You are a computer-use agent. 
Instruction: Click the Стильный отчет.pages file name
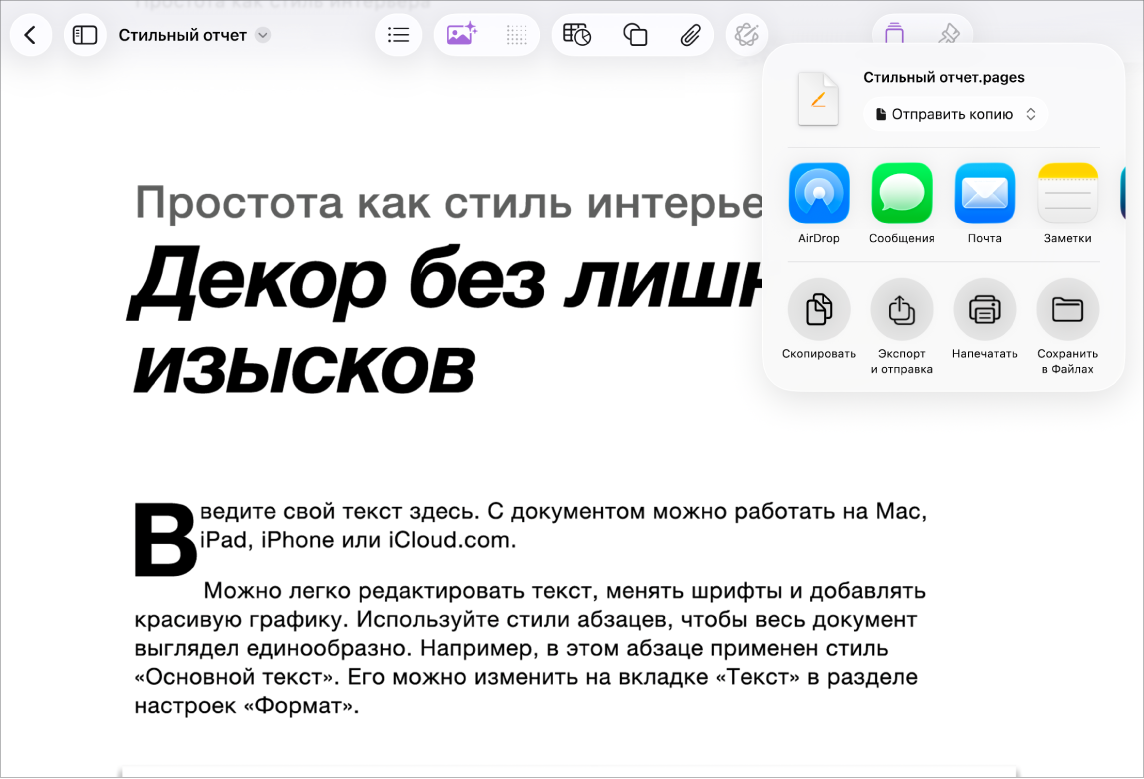(x=944, y=77)
